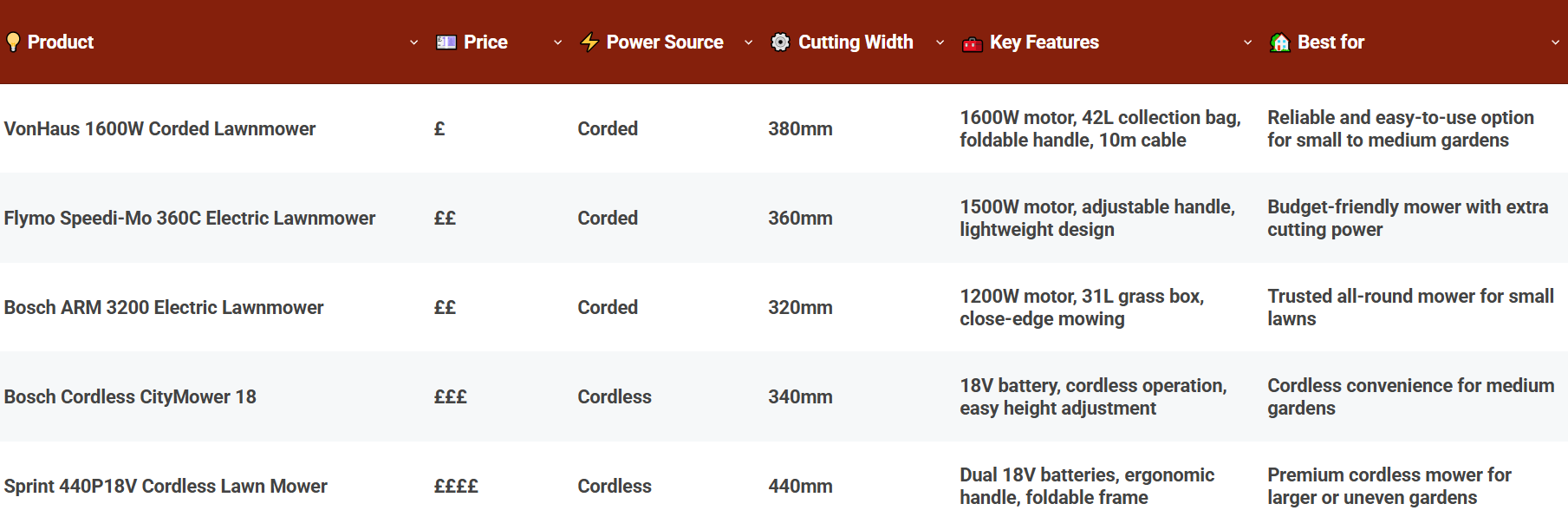Select the ££££ price for Sprint mower
This screenshot has height=530, width=1568.
click(x=456, y=487)
